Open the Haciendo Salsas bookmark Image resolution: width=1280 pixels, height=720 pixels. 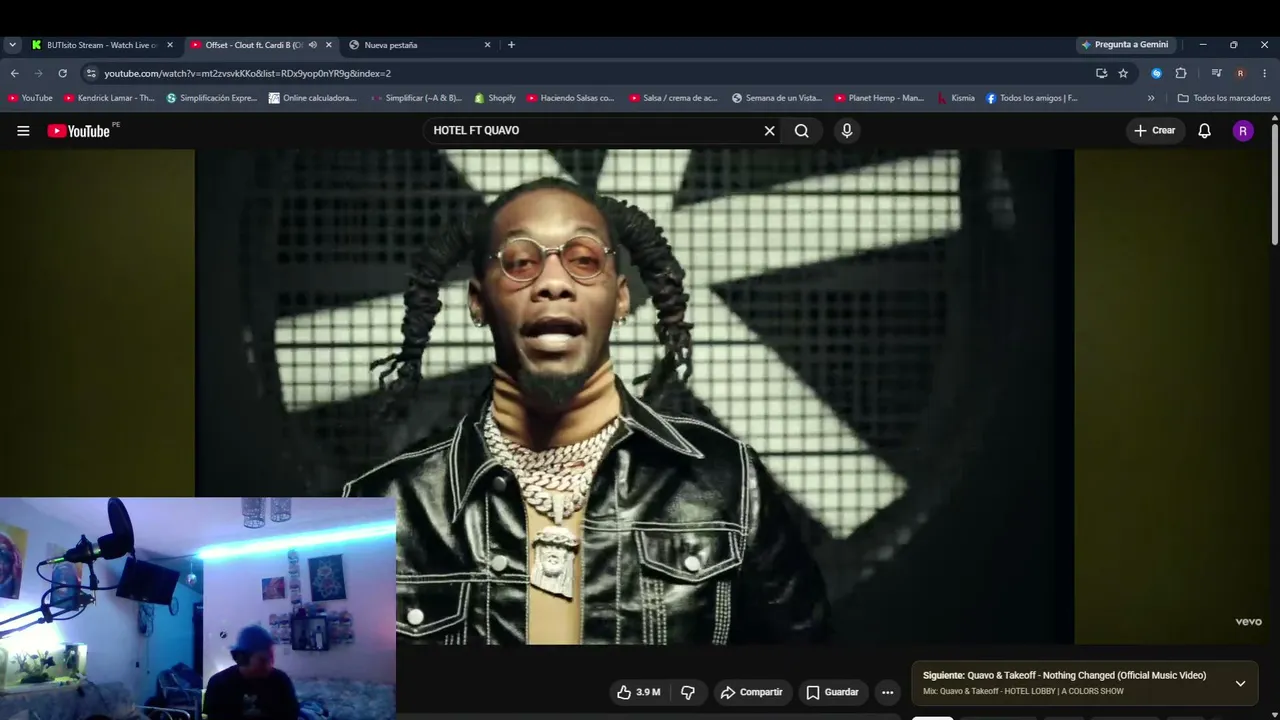[x=571, y=98]
